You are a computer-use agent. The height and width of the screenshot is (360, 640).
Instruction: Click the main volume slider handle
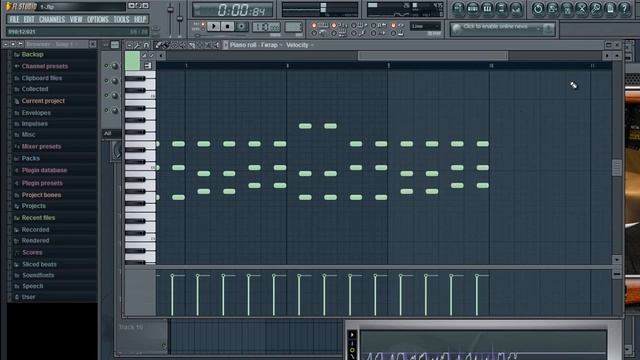tap(171, 9)
